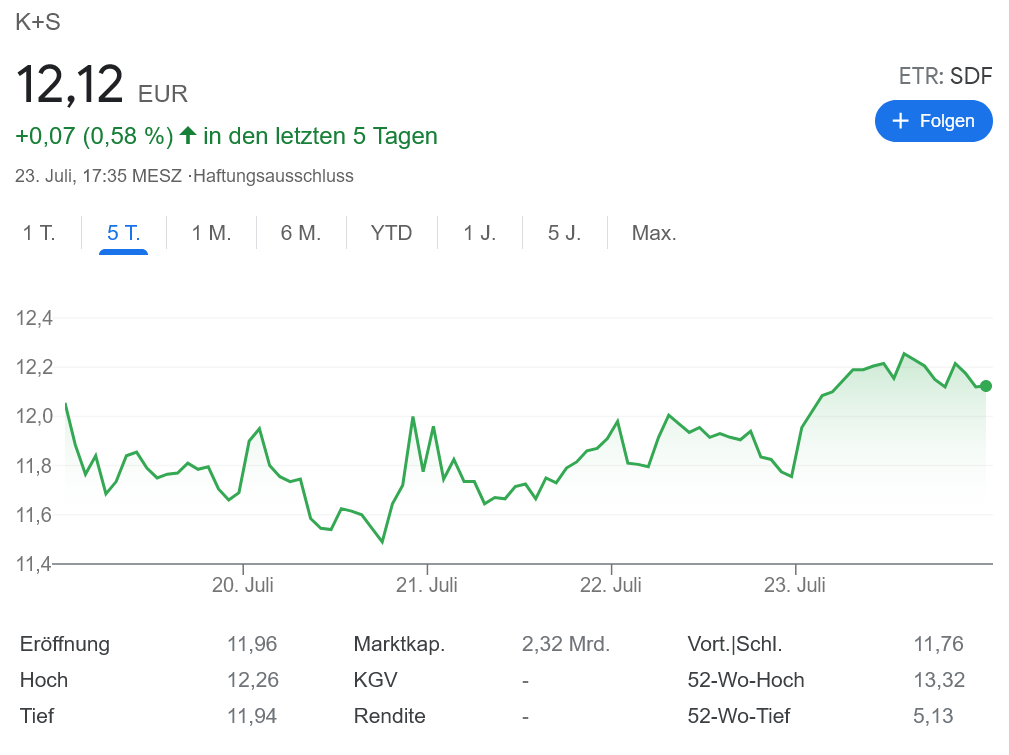This screenshot has height=755, width=1009.
Task: Click the KGV label
Action: coord(376,680)
